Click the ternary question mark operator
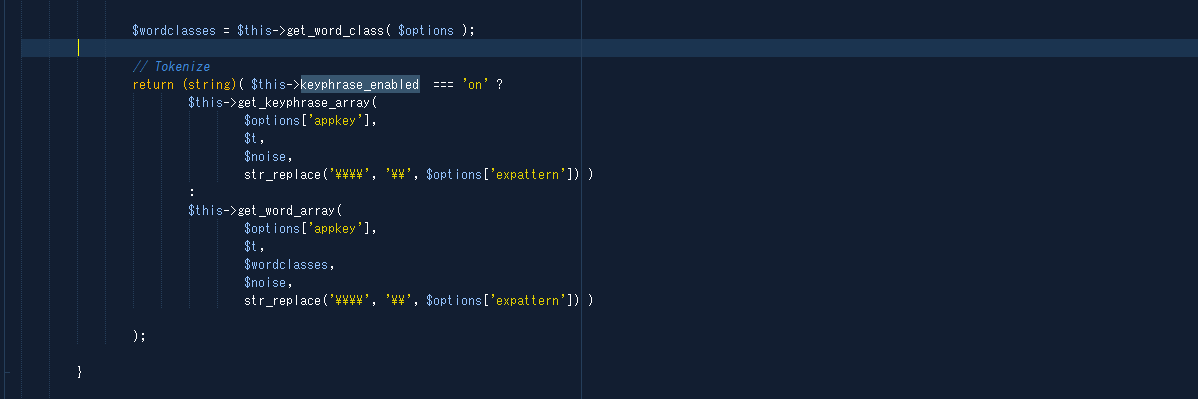 click(500, 84)
